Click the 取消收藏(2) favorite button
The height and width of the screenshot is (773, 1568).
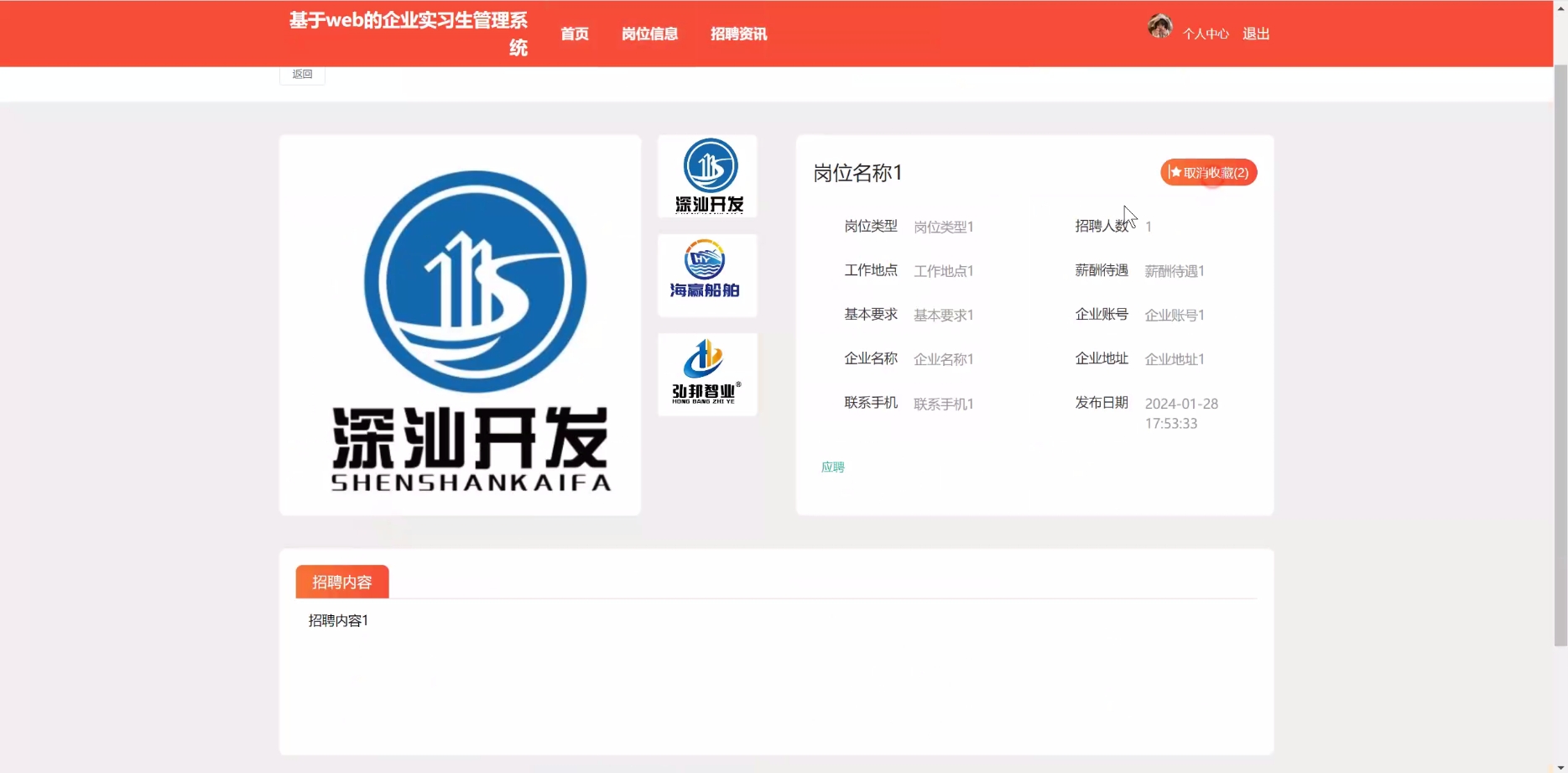click(x=1208, y=172)
